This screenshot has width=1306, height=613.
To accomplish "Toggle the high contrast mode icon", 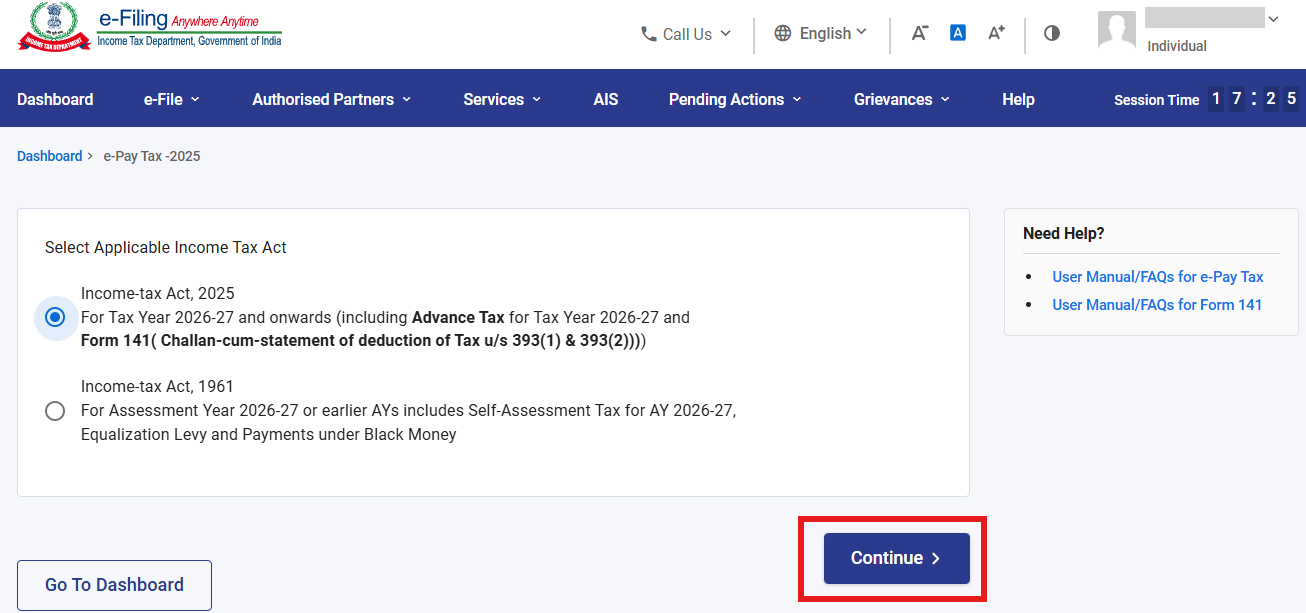I will pyautogui.click(x=1051, y=33).
